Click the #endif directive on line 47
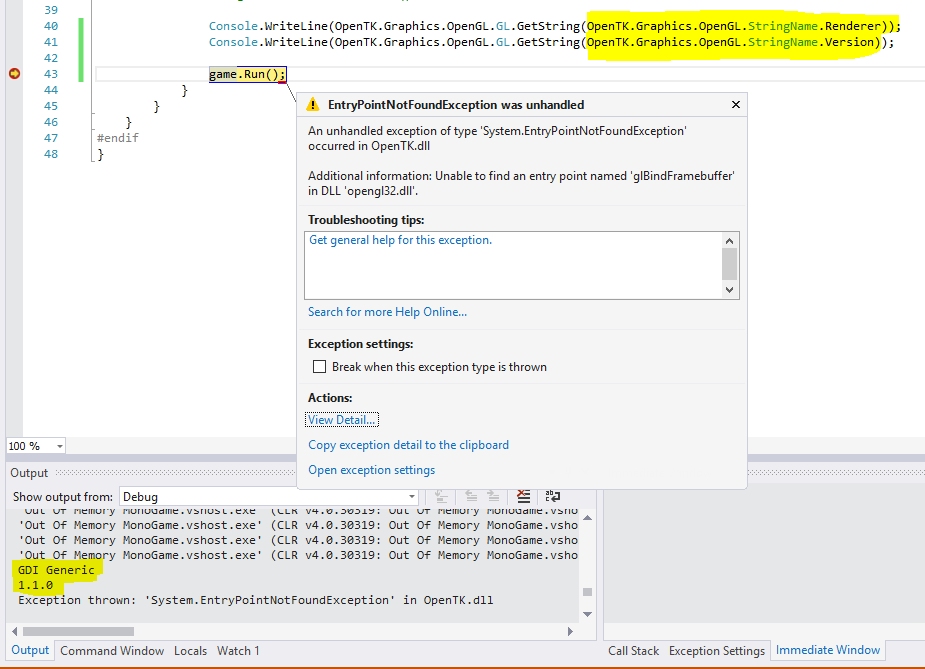 117,137
